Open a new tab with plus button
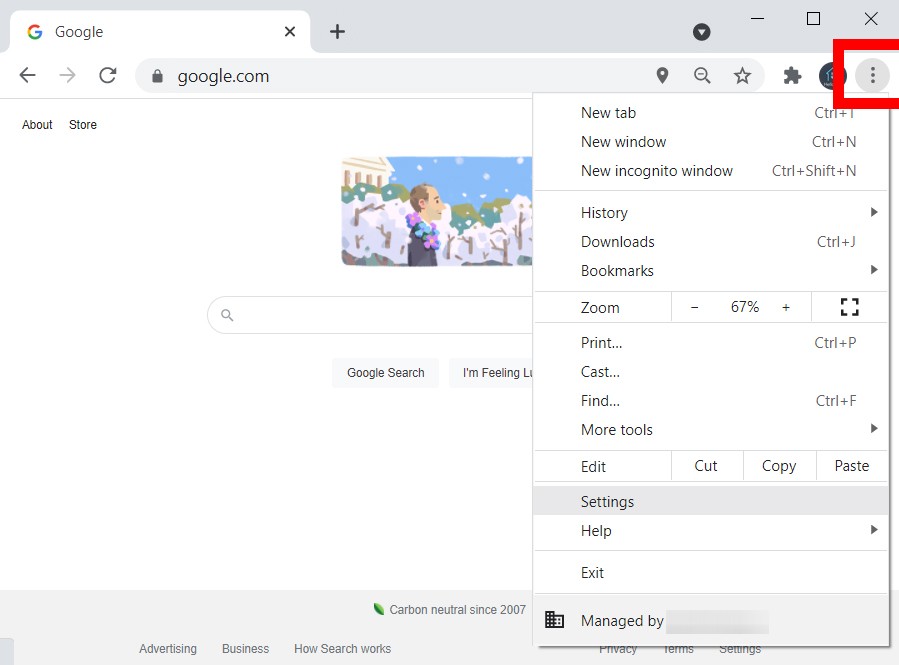The width and height of the screenshot is (899, 665). [338, 32]
